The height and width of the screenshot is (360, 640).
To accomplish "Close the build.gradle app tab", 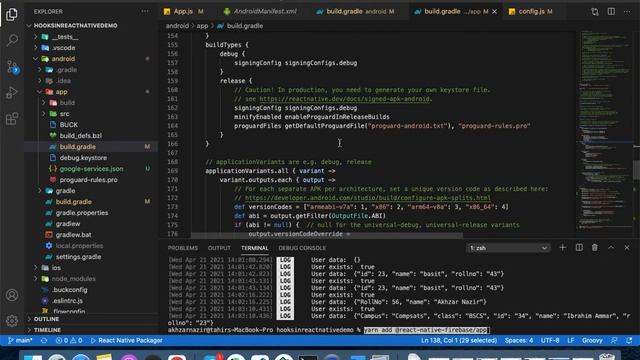I will pos(494,11).
